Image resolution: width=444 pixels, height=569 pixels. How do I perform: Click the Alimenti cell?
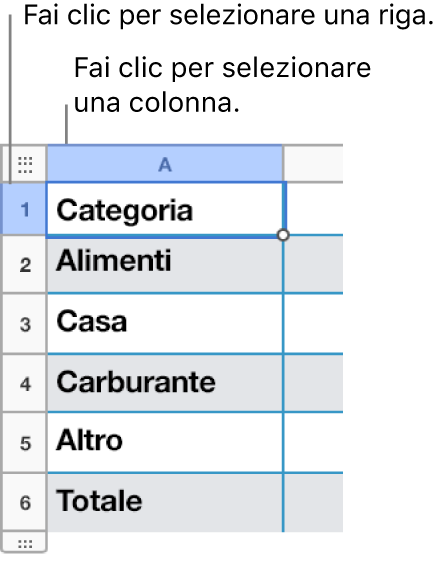click(165, 265)
